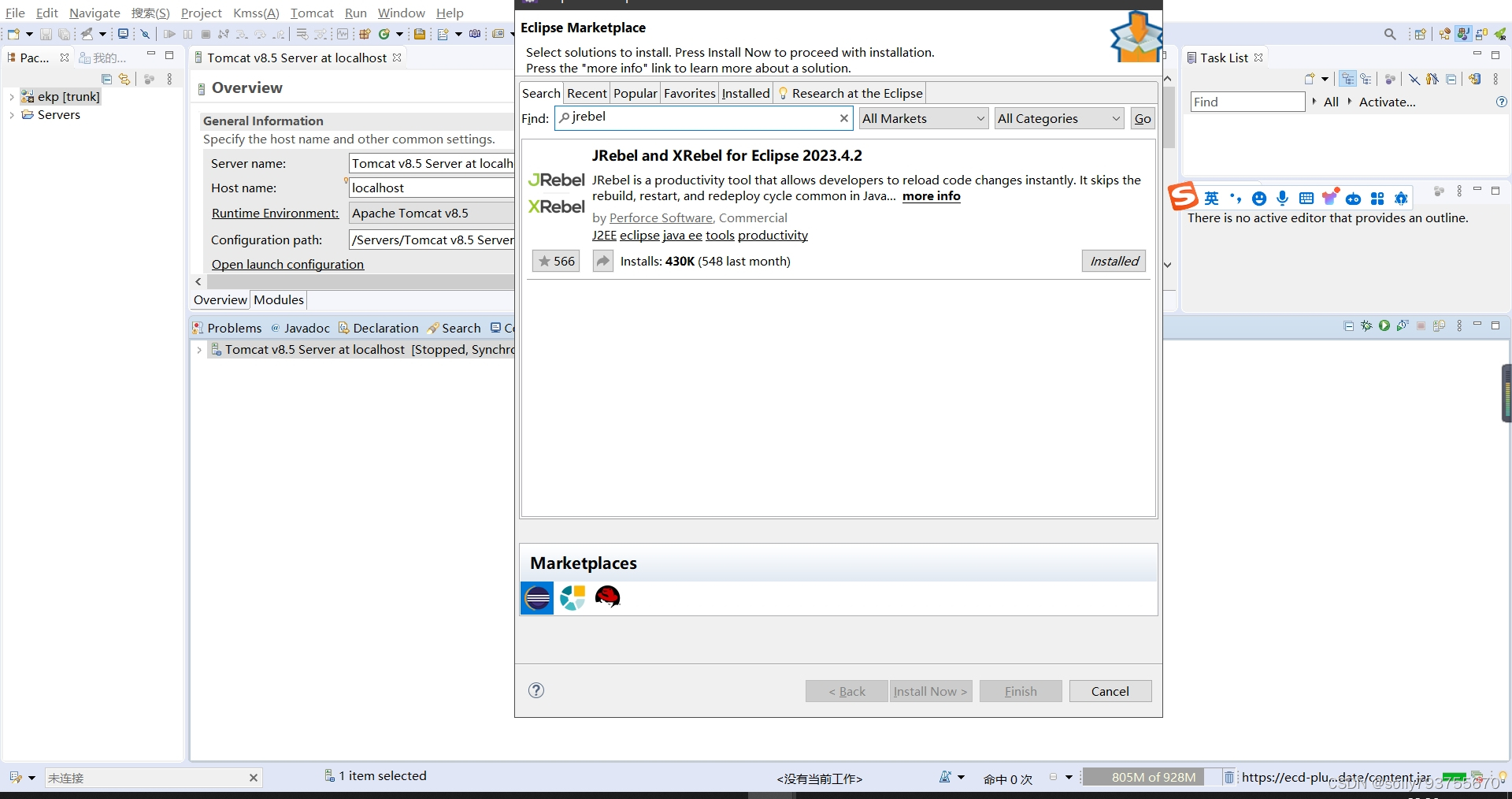Select the Save icon in the toolbar
Screen dimensions: 1512x799
pos(46,35)
